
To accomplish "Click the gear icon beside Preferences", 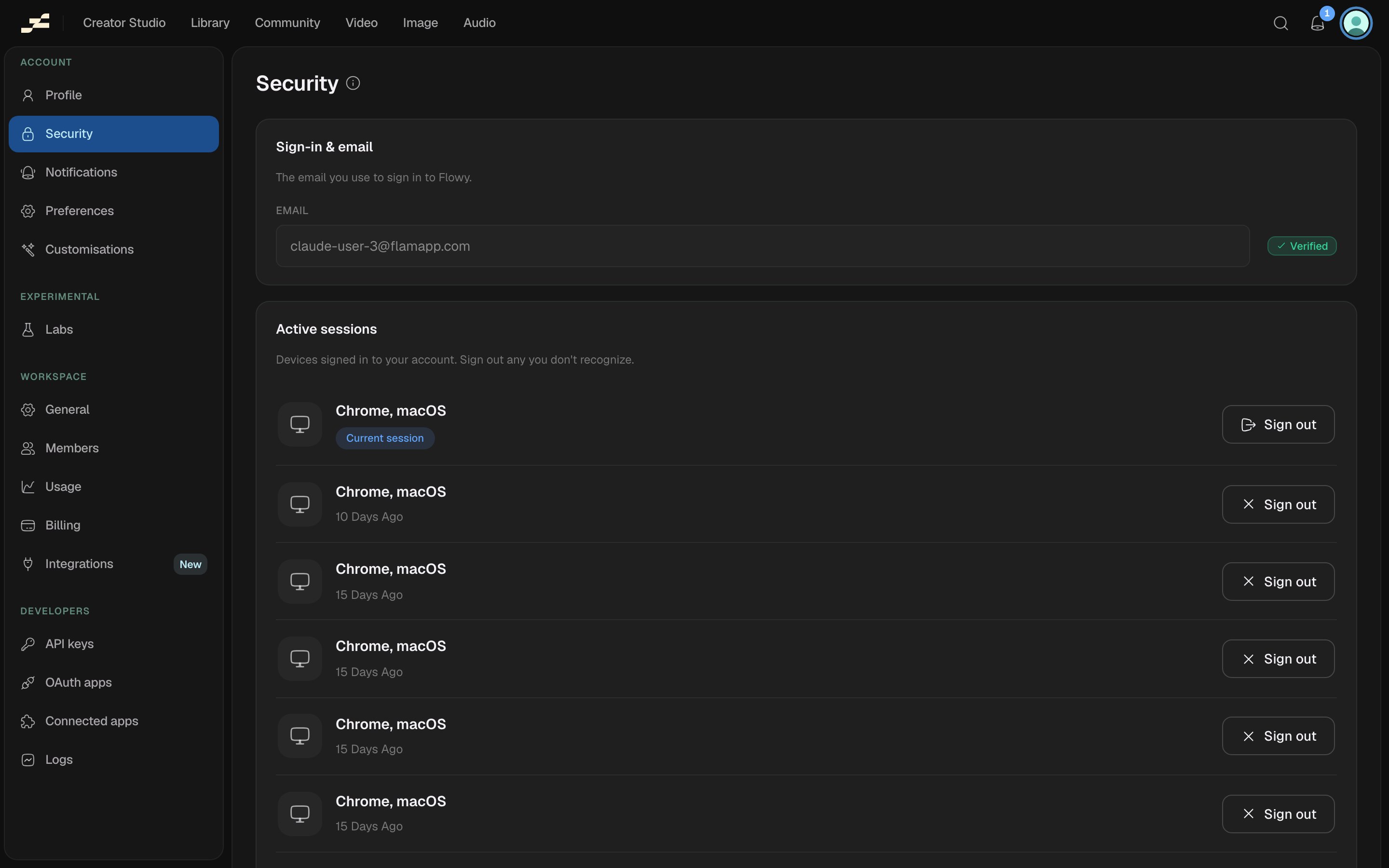I will pyautogui.click(x=27, y=211).
